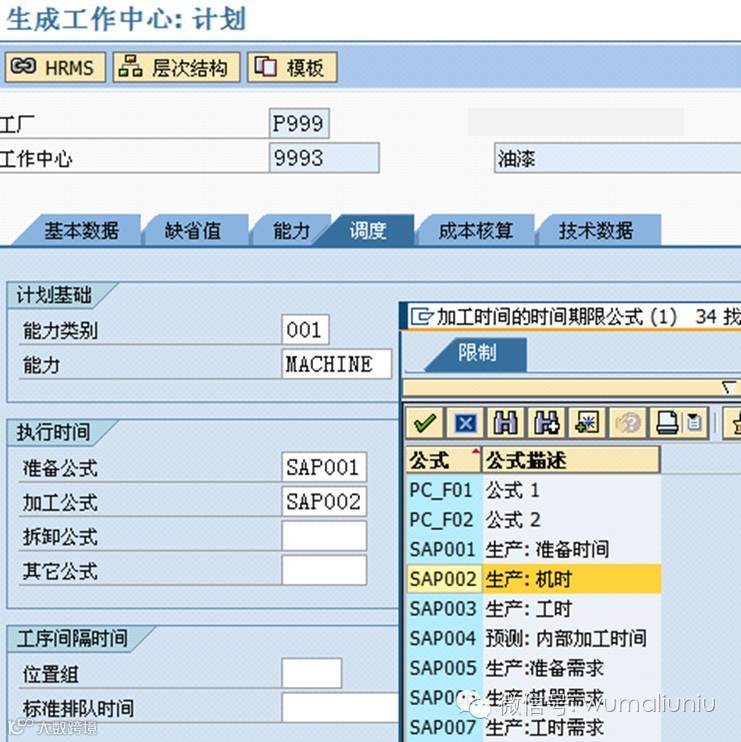Select highlighted row SAP002 生产: 机时
The image size is (741, 742).
pyautogui.click(x=533, y=579)
